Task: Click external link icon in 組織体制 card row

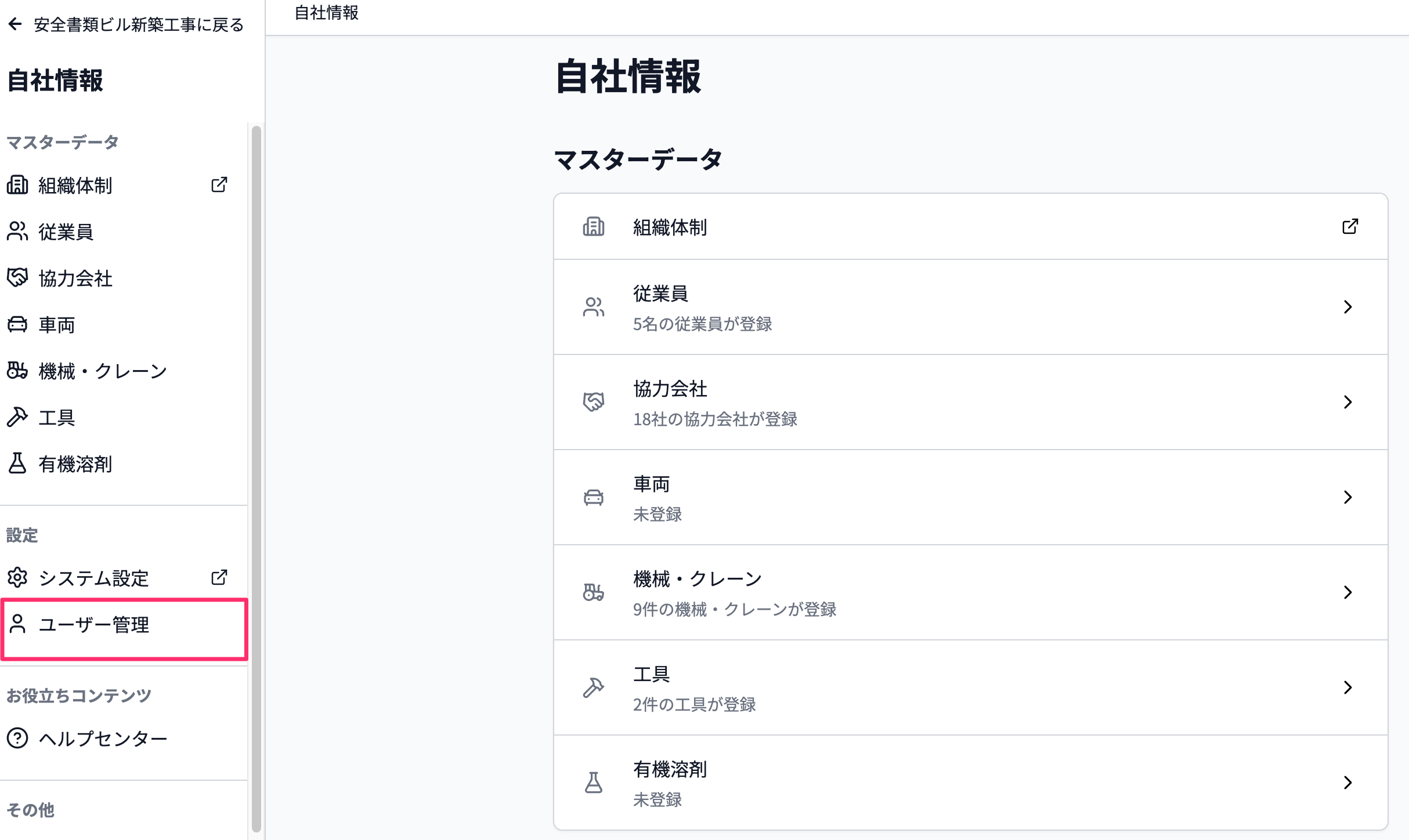Action: click(1350, 226)
